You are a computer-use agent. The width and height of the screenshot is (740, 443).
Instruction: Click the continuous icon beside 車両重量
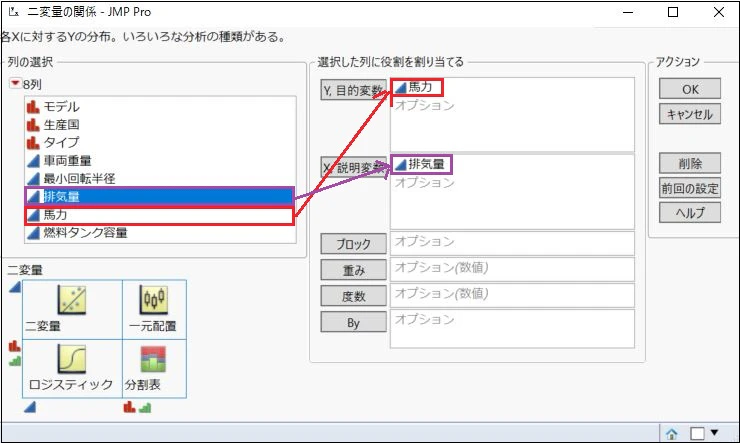33,161
